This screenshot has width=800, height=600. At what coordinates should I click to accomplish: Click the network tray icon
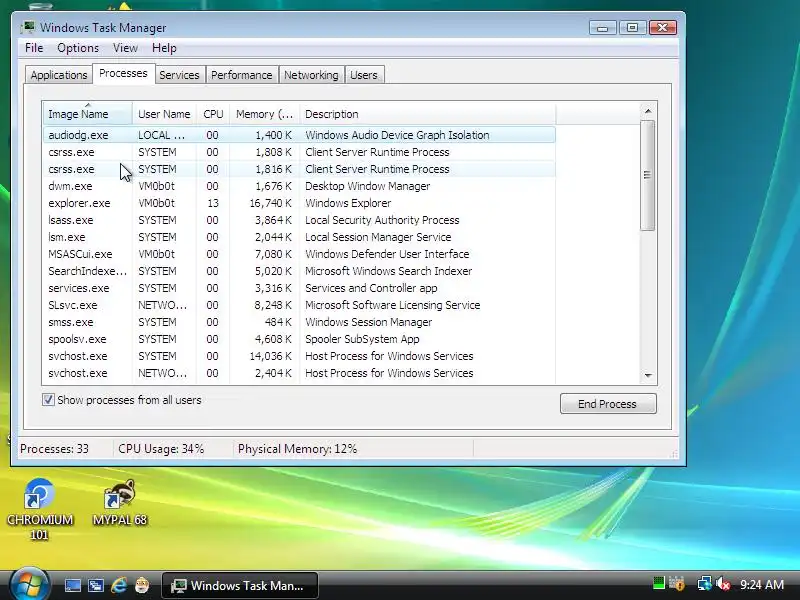pos(705,583)
